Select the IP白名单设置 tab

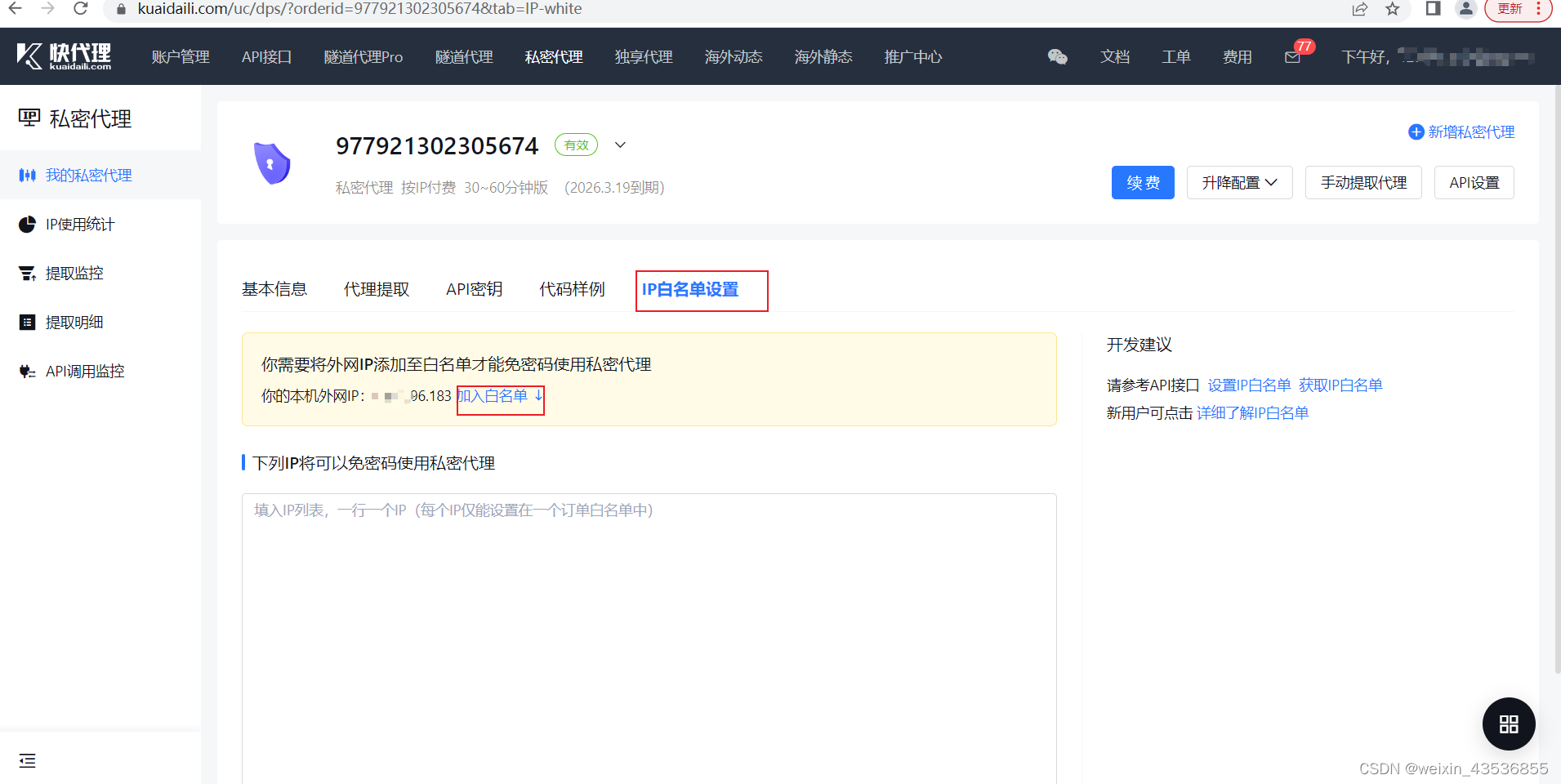point(690,289)
